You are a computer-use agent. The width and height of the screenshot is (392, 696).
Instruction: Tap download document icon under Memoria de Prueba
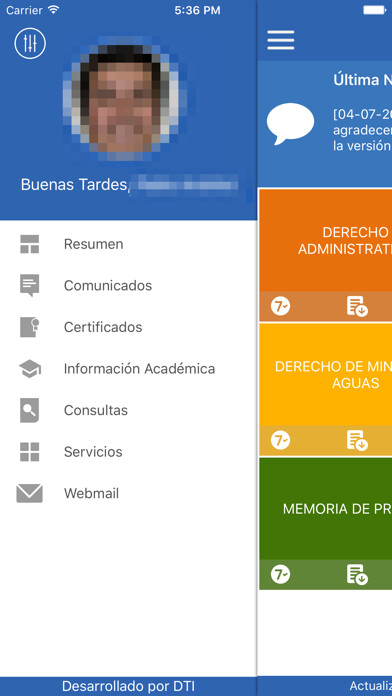coord(357,575)
